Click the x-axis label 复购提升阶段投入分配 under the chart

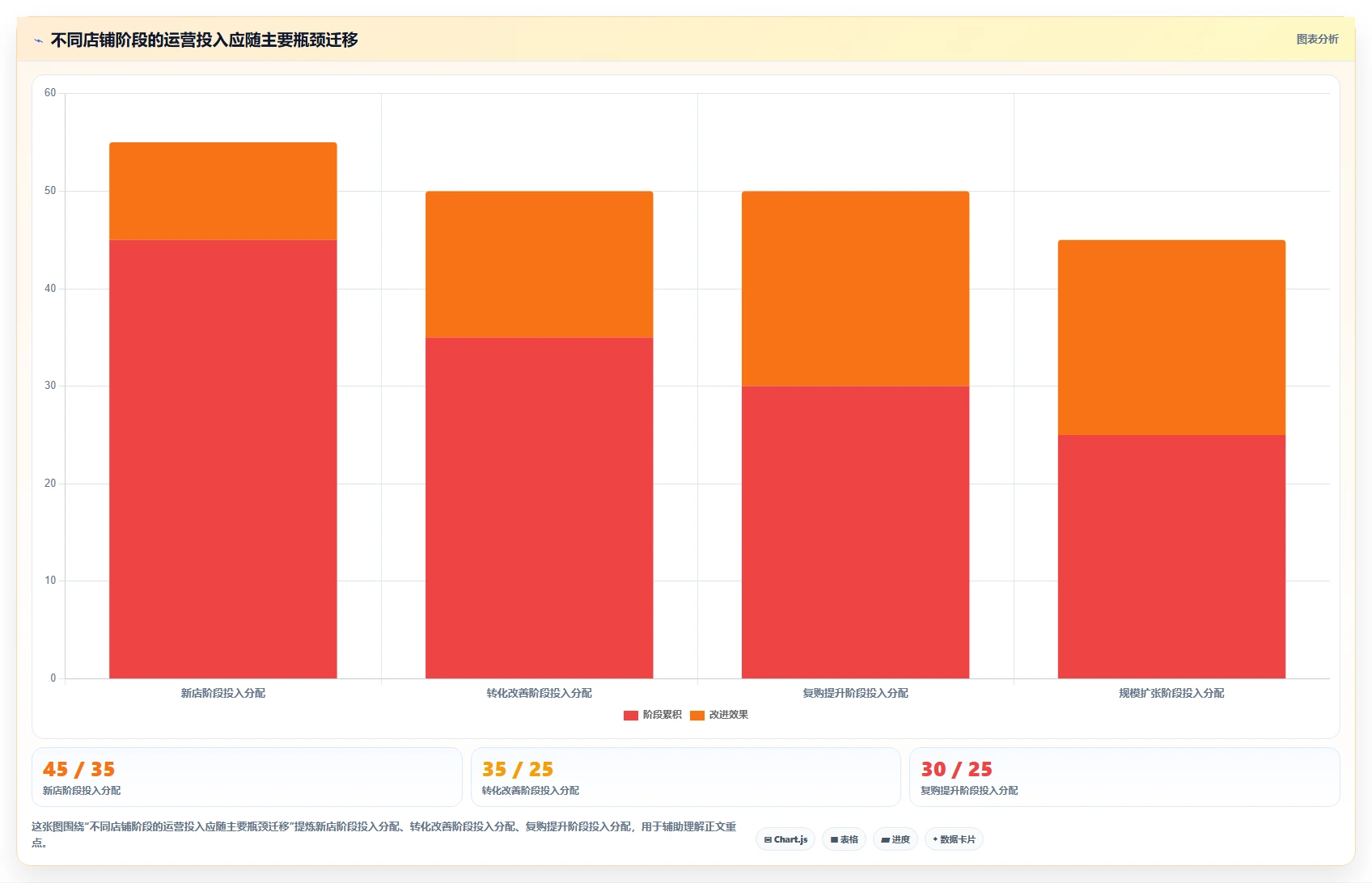(856, 693)
